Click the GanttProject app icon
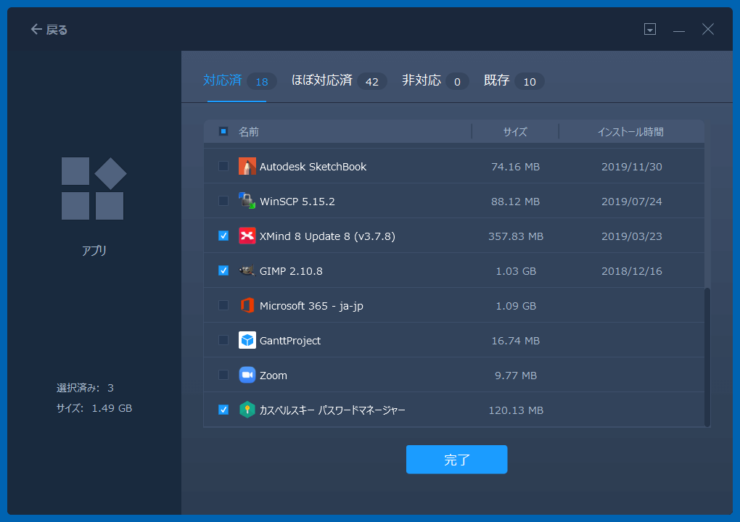Viewport: 740px width, 522px height. (247, 340)
